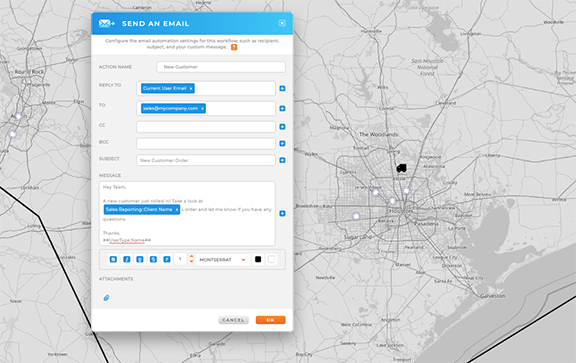
Task: Add a variable to the Subject field
Action: [282, 160]
